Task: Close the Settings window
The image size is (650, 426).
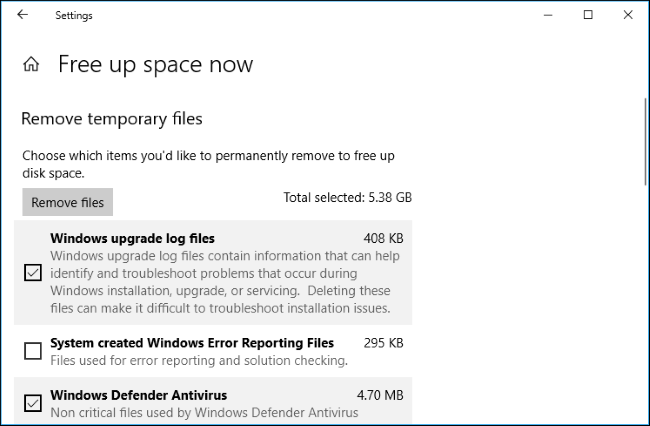Action: coord(627,15)
